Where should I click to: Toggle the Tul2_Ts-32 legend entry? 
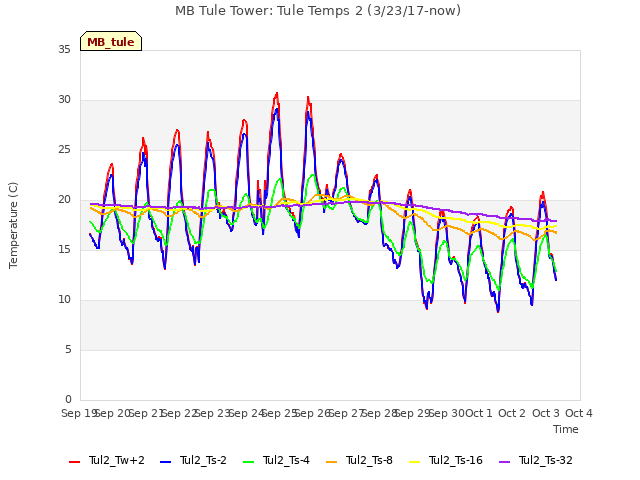[536, 460]
